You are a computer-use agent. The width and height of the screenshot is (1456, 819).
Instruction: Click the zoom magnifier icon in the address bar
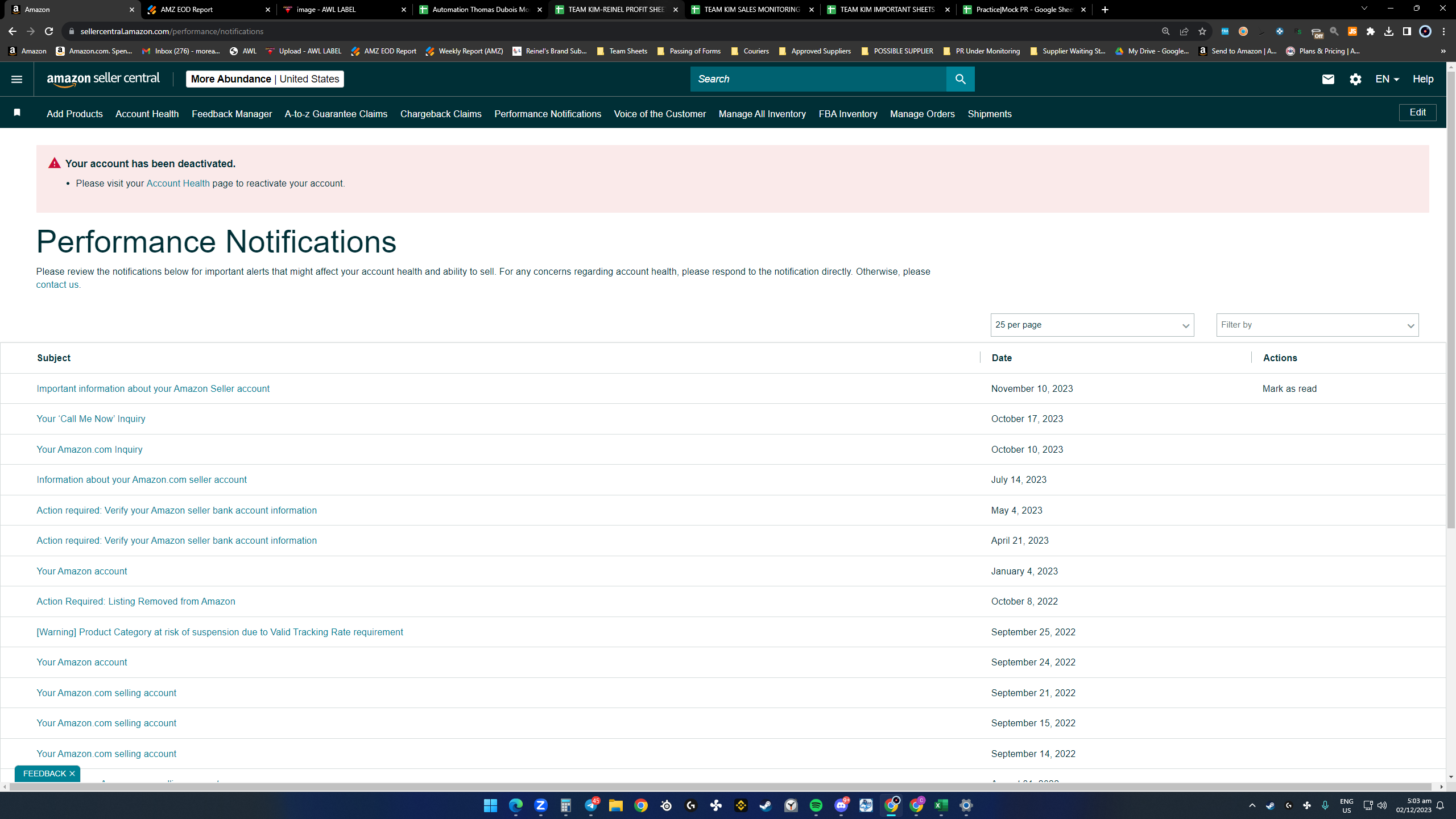pyautogui.click(x=1165, y=31)
